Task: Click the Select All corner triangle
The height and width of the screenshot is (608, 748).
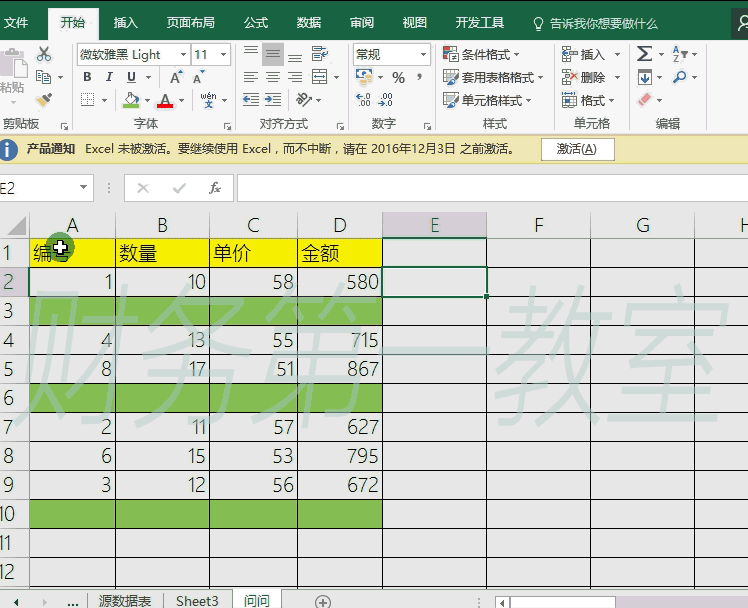Action: (17, 225)
